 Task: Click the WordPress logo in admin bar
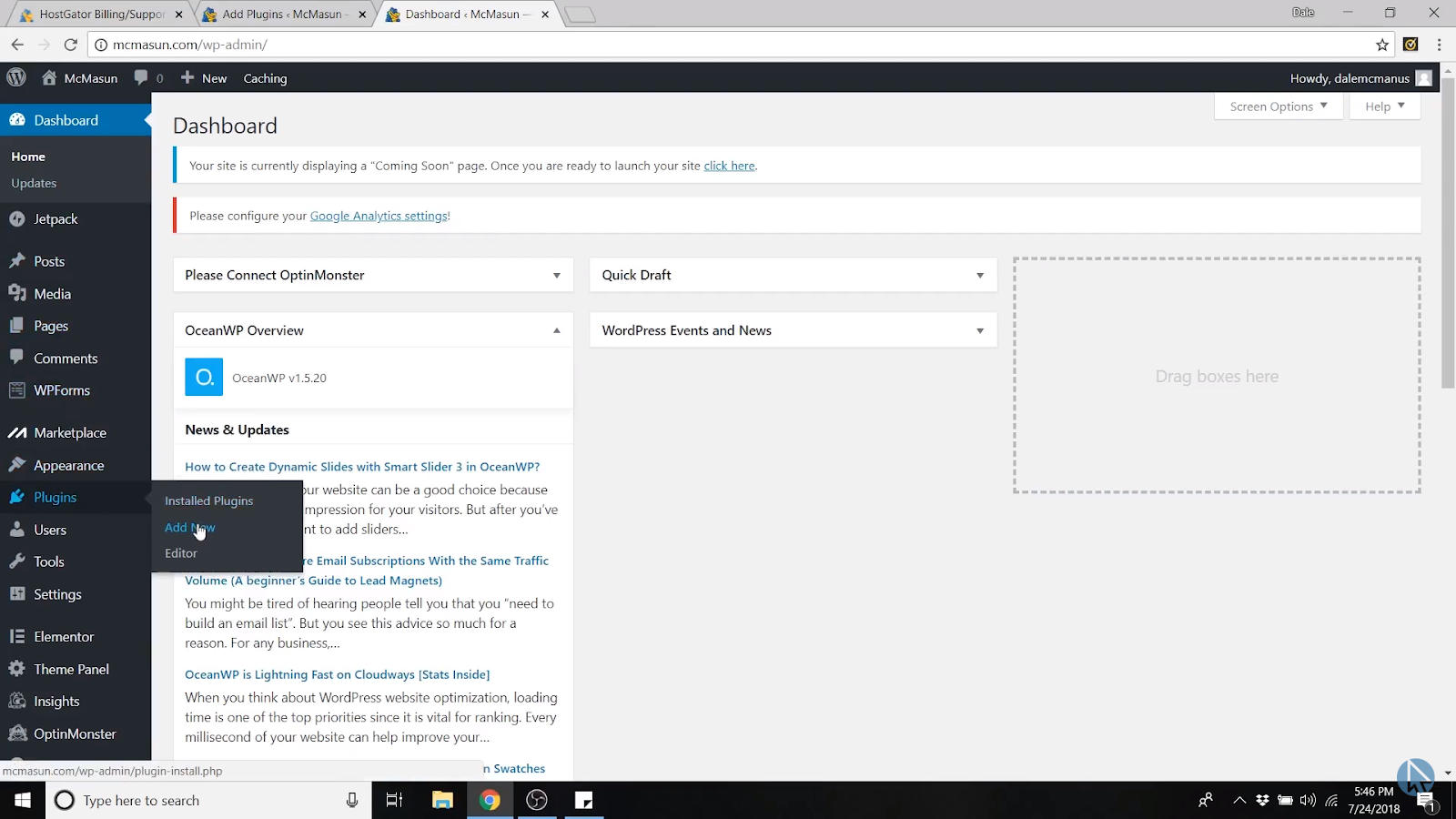[16, 78]
